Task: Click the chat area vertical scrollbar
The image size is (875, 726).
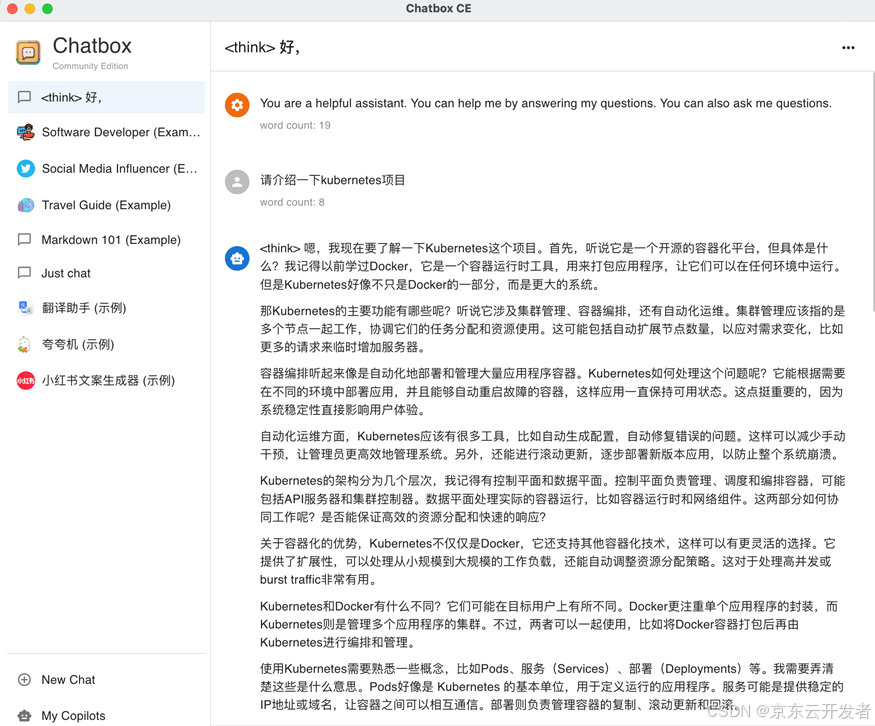Action: tap(872, 193)
